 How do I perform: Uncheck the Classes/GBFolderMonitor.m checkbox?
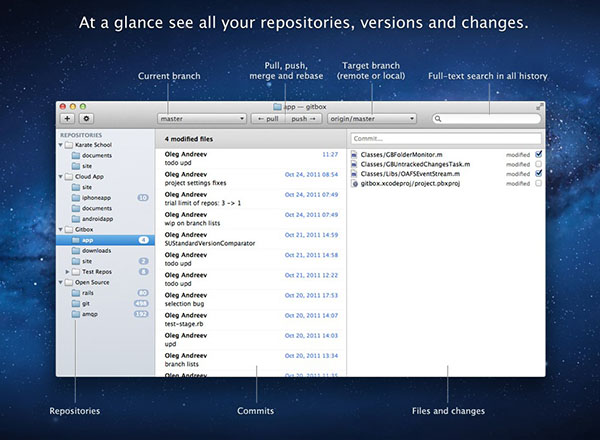click(x=538, y=154)
